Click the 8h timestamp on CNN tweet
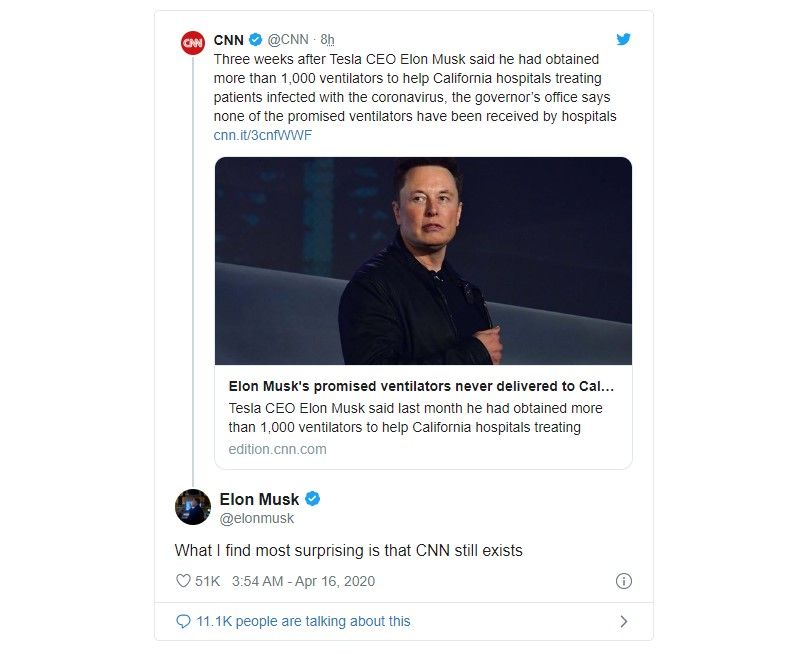The height and width of the screenshot is (653, 807). 328,40
